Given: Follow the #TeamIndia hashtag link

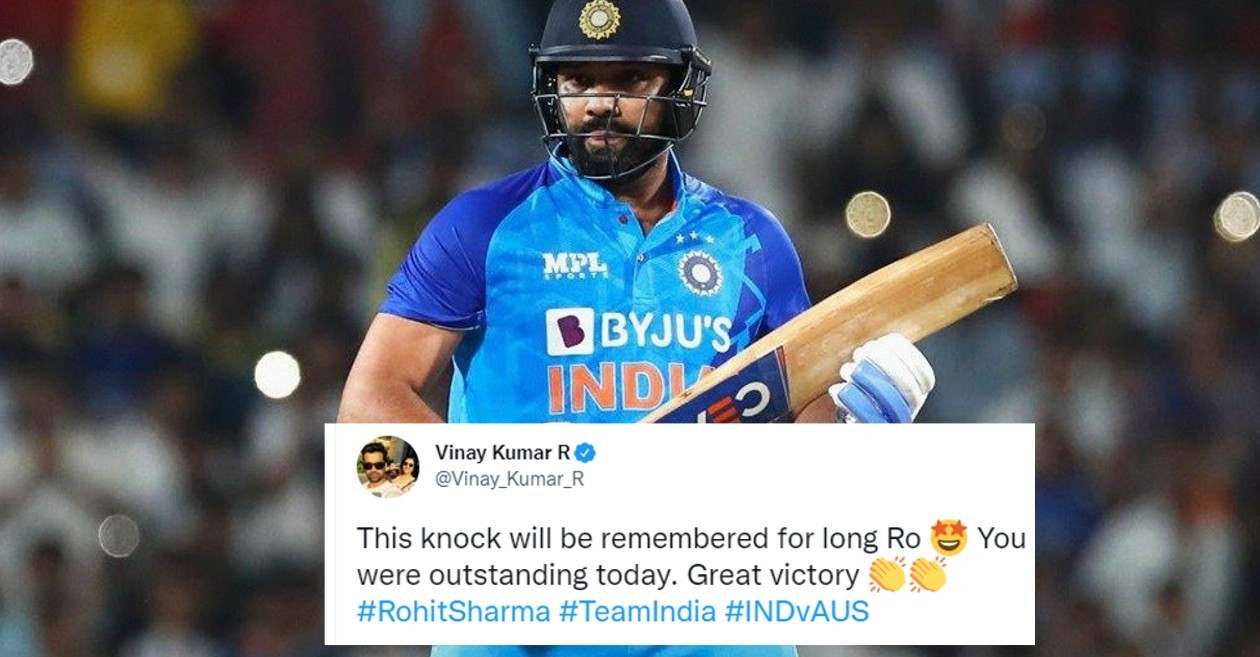Looking at the screenshot, I should [637, 612].
